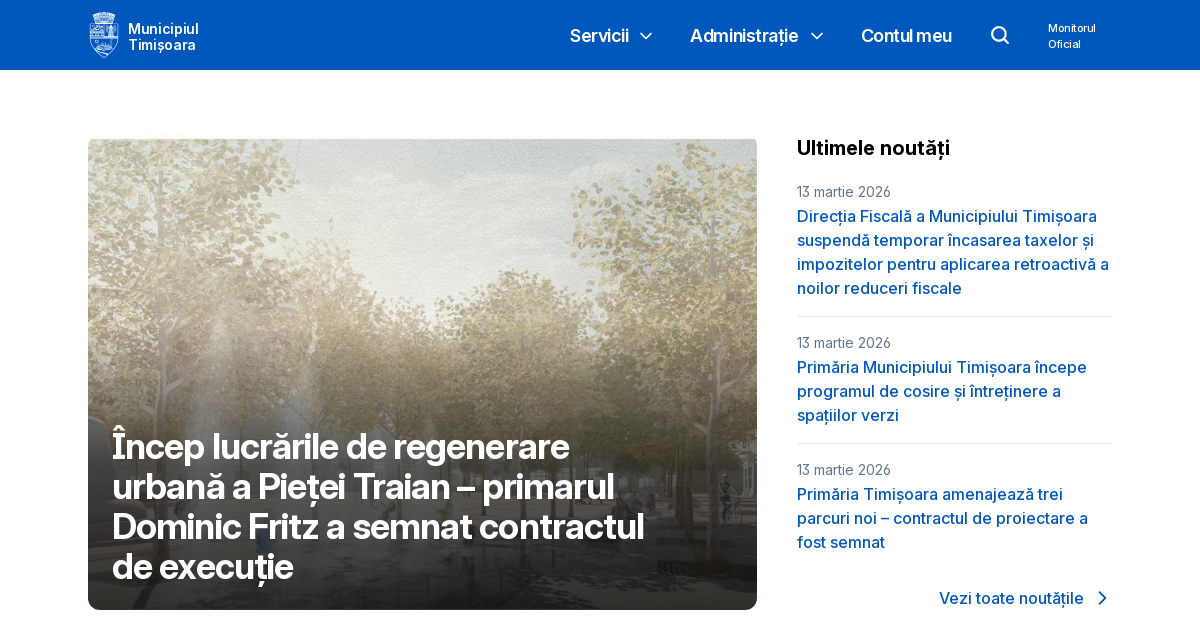
Task: Click the date above the parcuri noi article
Action: click(x=843, y=470)
